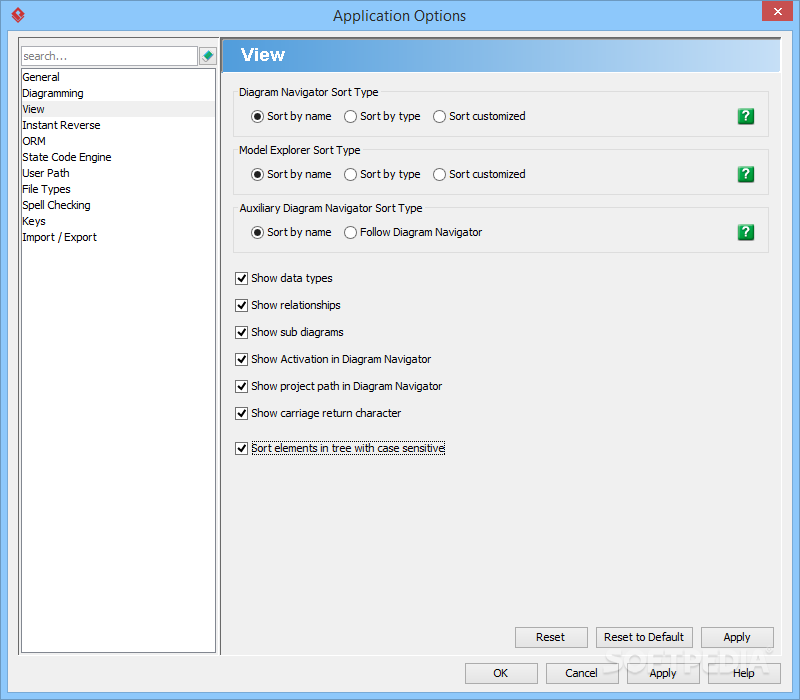Image resolution: width=800 pixels, height=700 pixels.
Task: Open the ORM options category
Action: point(118,141)
